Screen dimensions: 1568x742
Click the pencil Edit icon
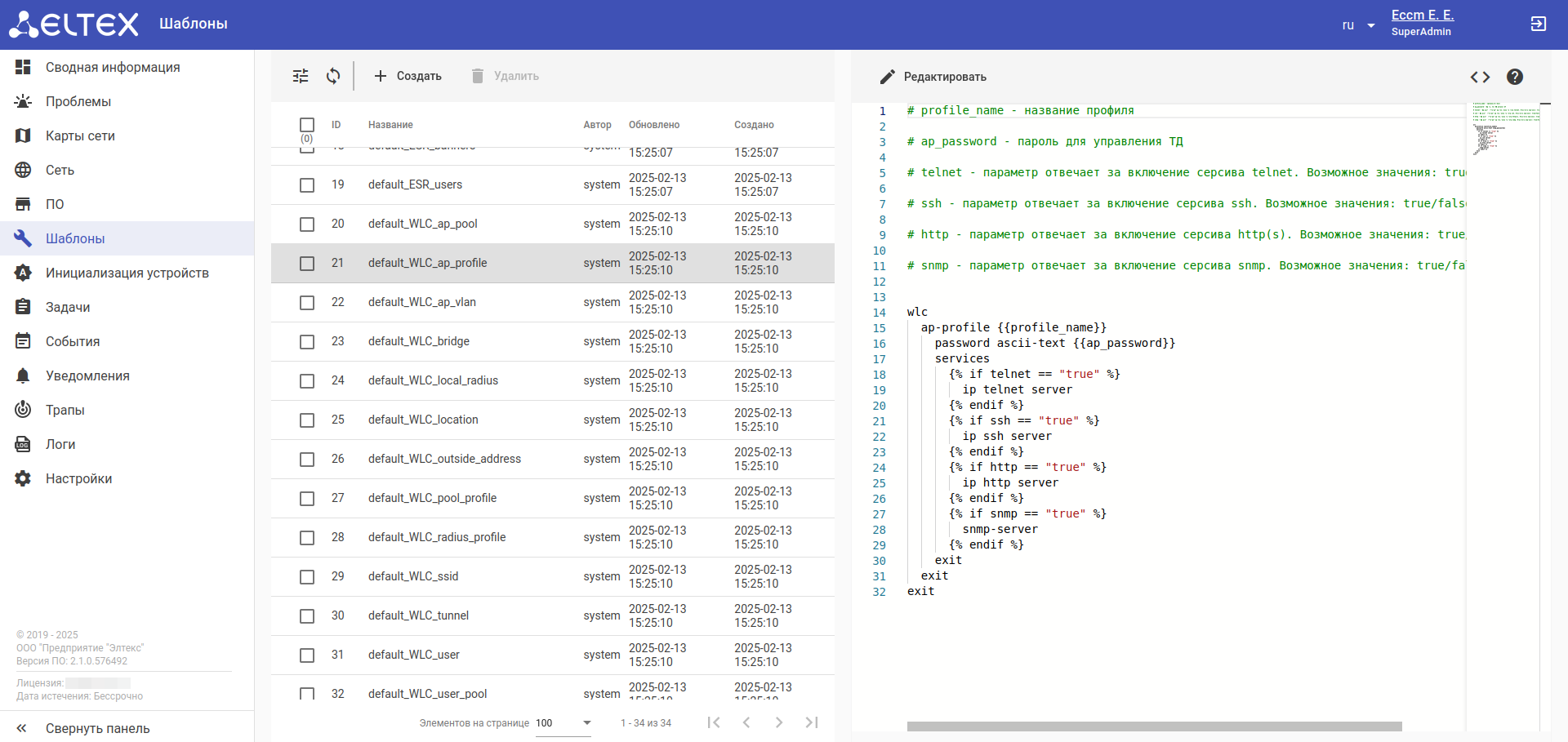pos(888,77)
